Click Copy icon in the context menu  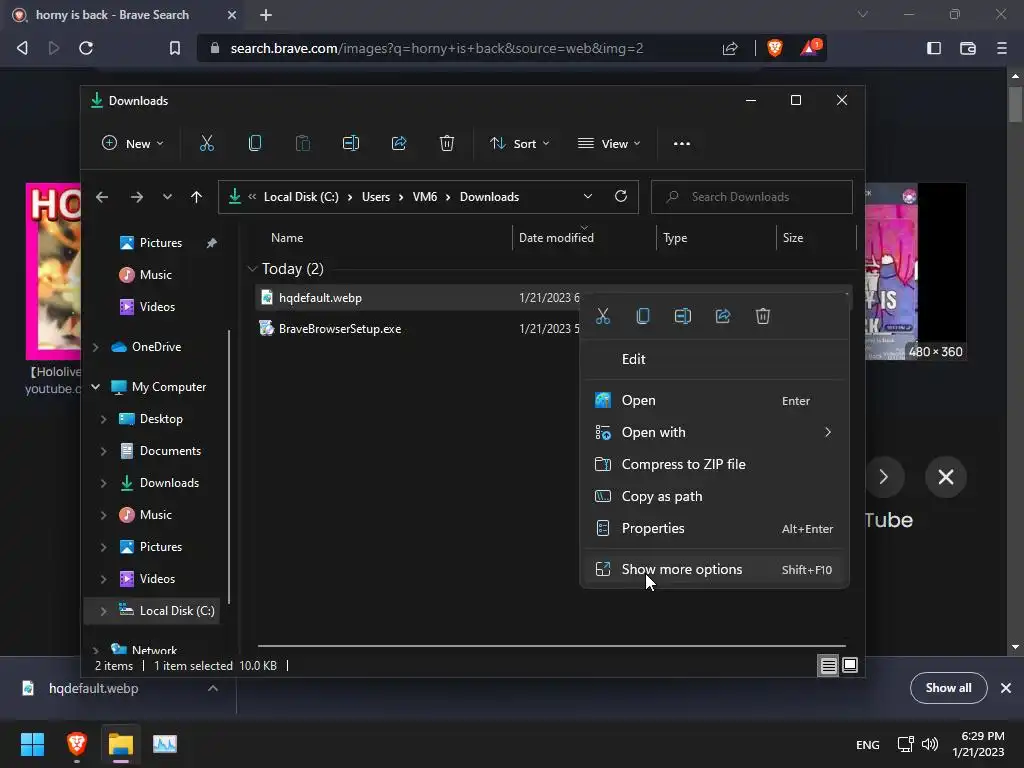click(x=643, y=316)
